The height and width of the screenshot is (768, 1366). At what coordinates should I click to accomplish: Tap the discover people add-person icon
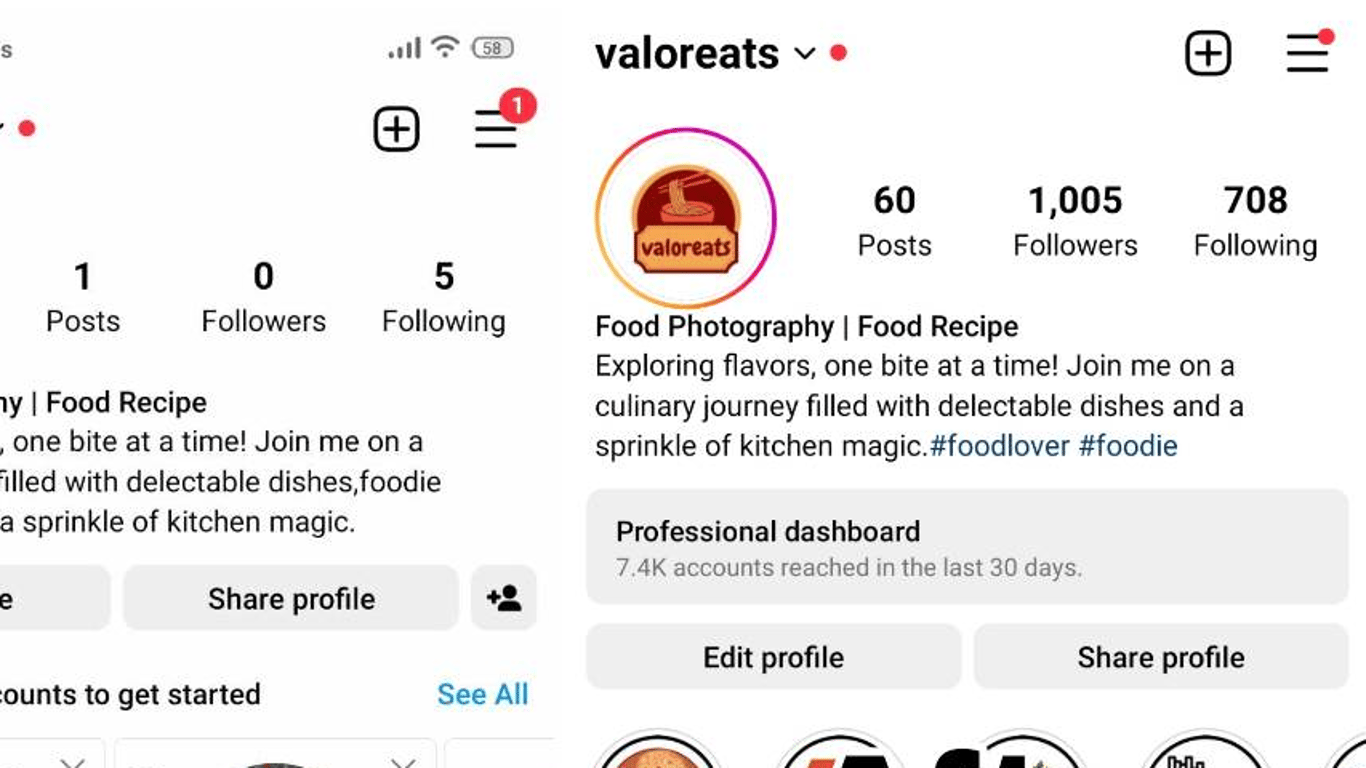coord(504,598)
